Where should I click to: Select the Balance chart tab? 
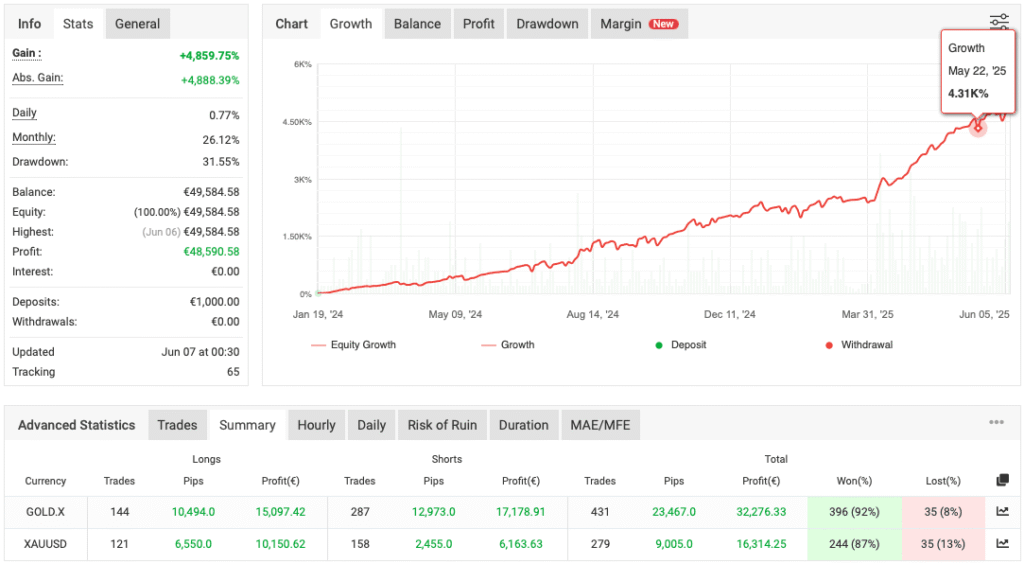click(417, 24)
